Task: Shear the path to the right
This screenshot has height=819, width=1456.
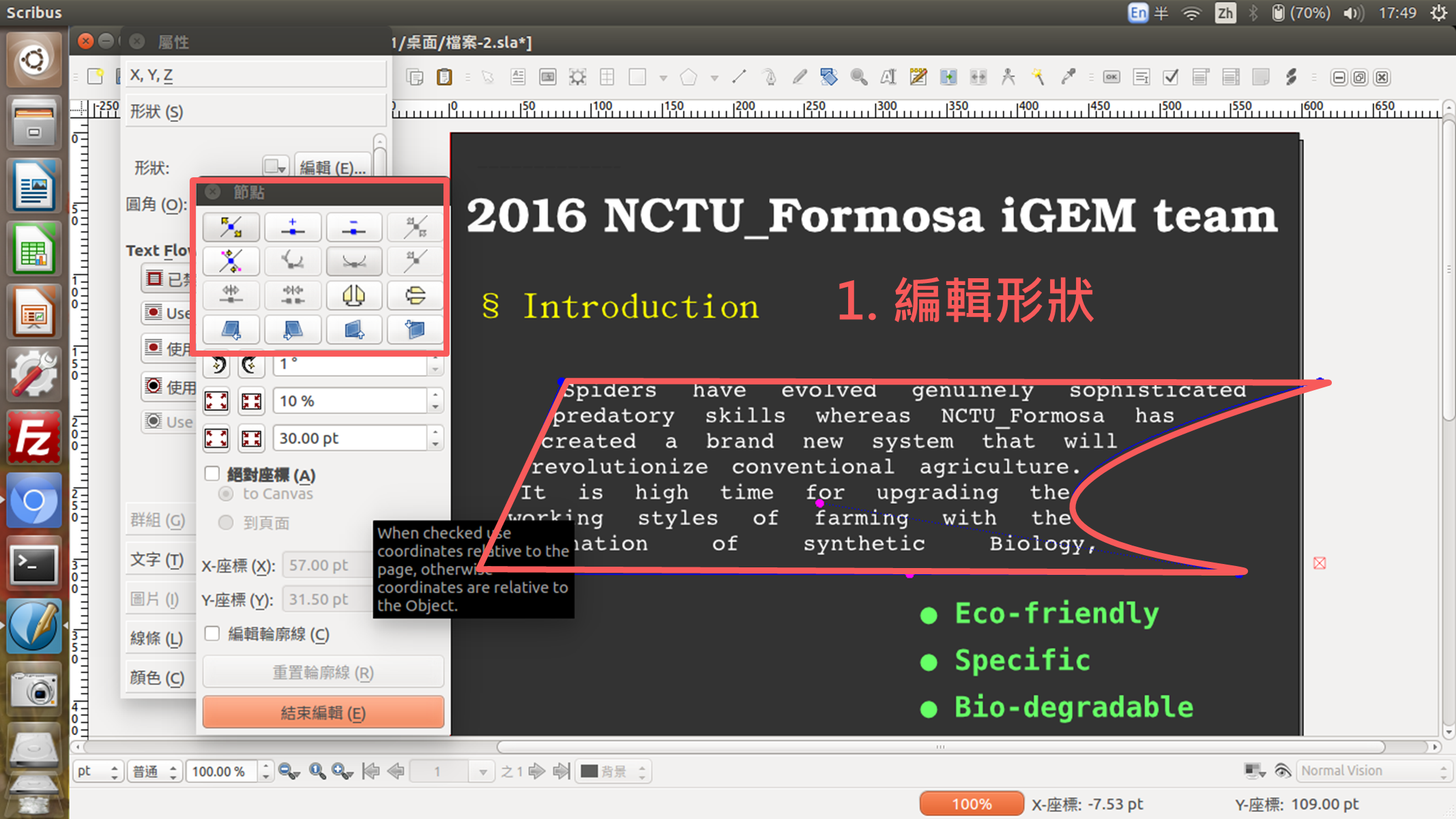Action: 293,330
